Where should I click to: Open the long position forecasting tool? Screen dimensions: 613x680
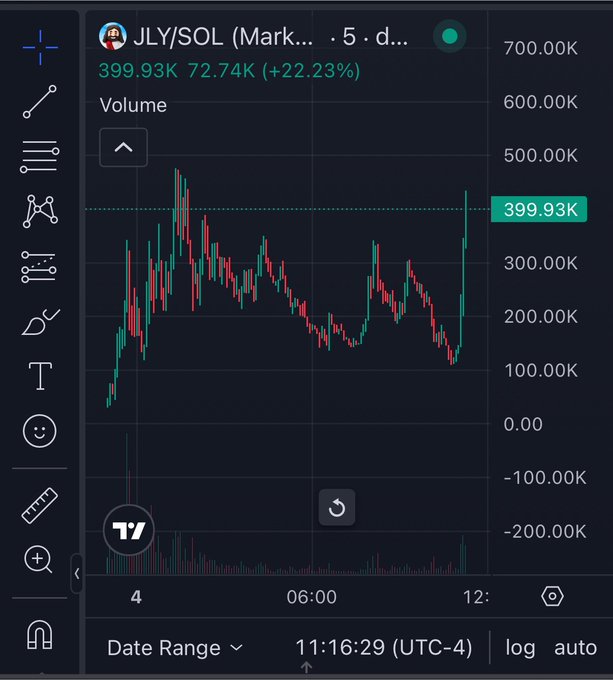[39, 267]
